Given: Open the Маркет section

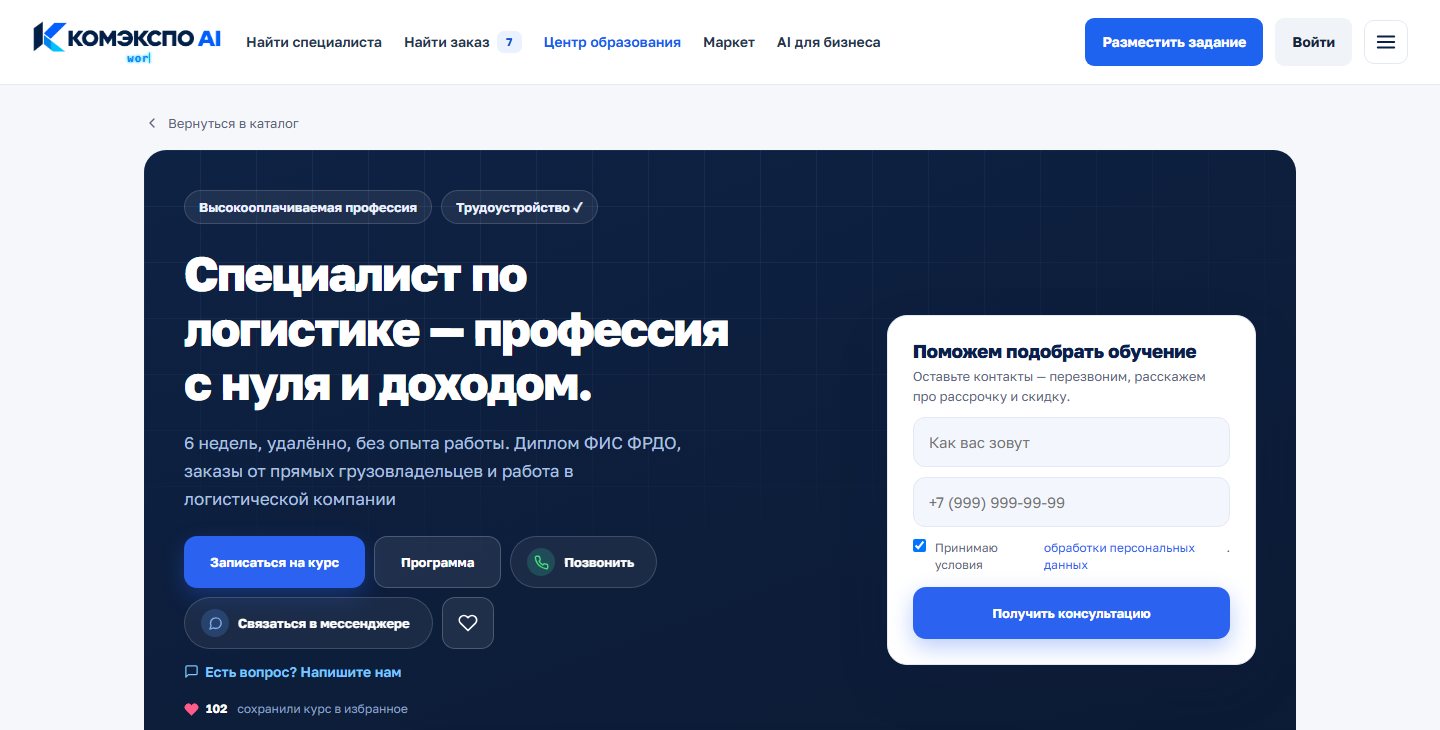Looking at the screenshot, I should click(729, 42).
